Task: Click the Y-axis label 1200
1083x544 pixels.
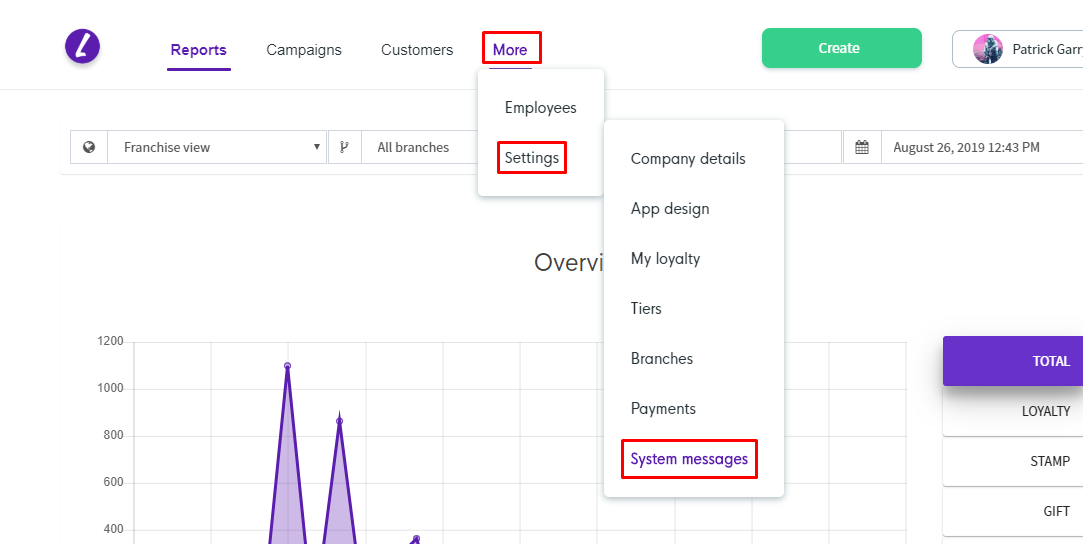Action: [x=110, y=342]
